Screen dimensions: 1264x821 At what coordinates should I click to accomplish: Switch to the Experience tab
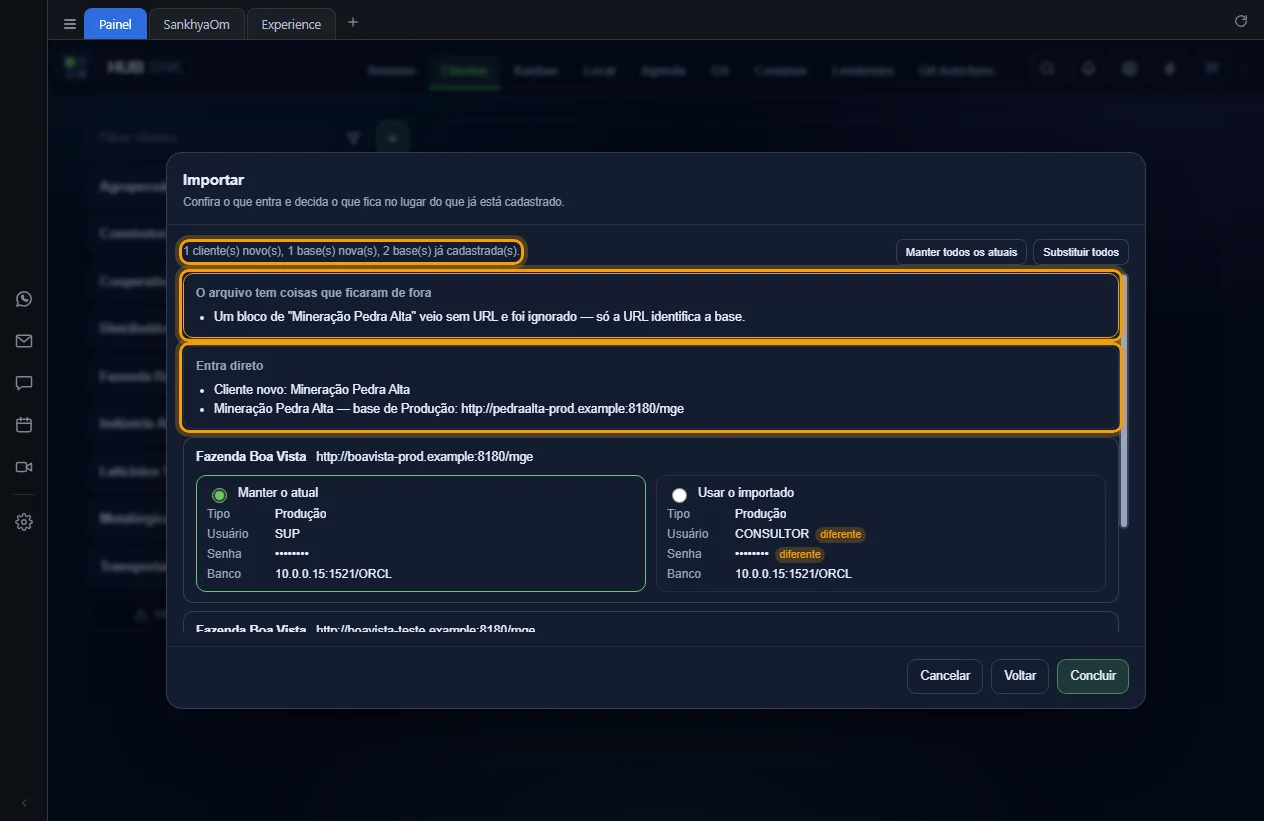(291, 24)
